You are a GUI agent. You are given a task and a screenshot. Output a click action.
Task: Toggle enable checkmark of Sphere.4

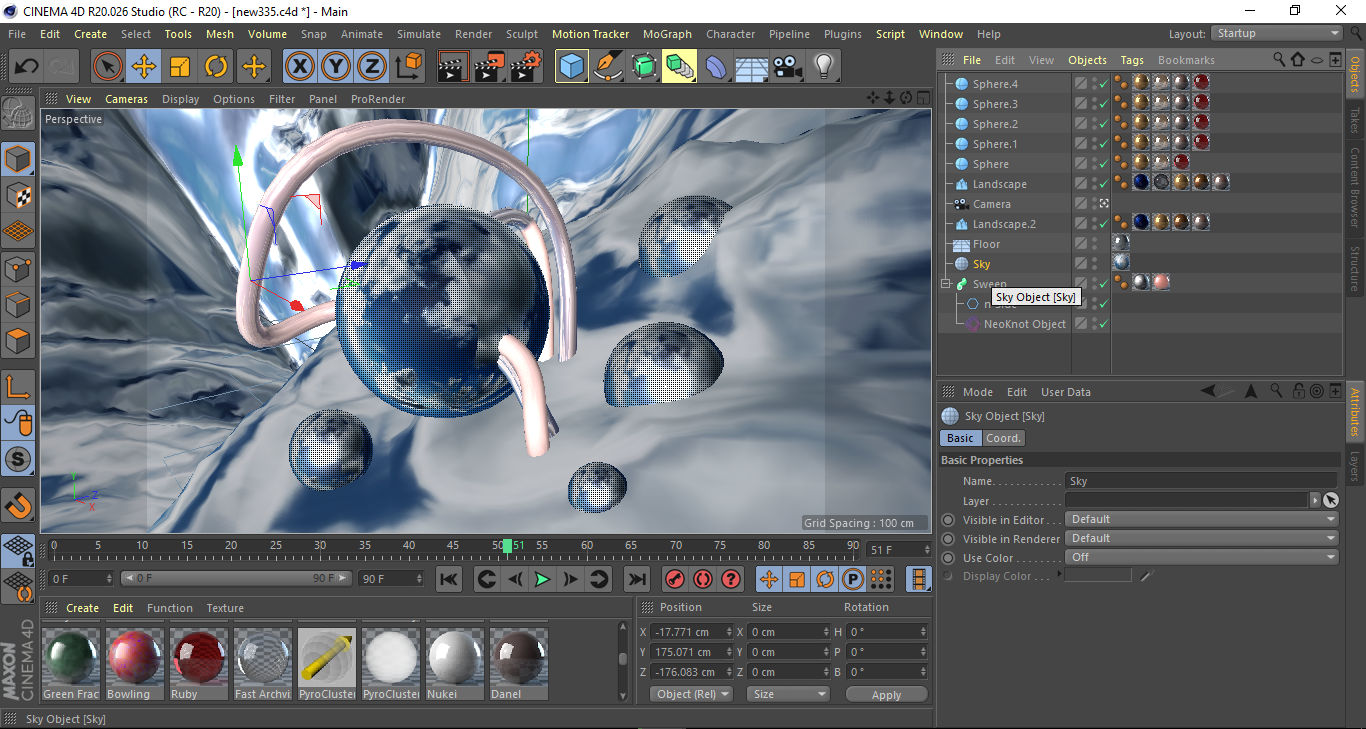coord(1103,84)
